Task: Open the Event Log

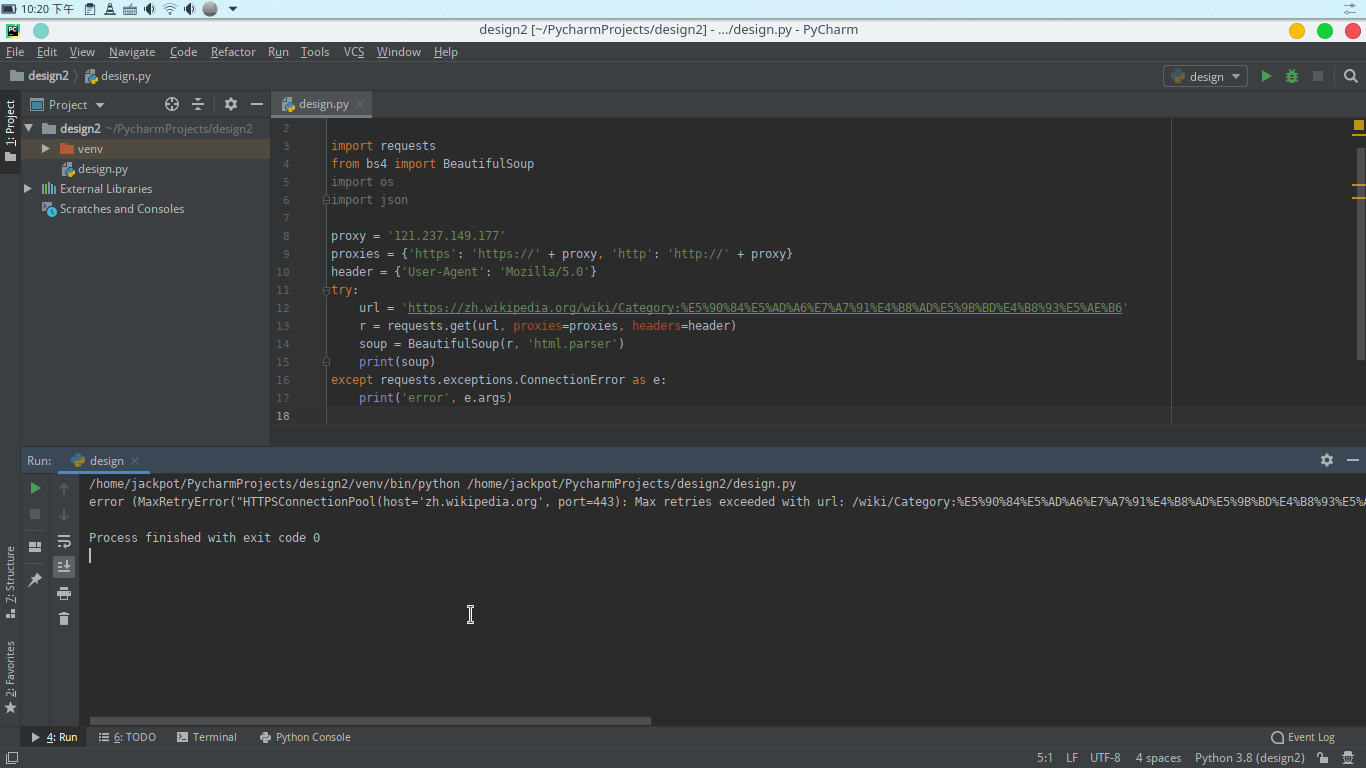Action: point(1303,737)
